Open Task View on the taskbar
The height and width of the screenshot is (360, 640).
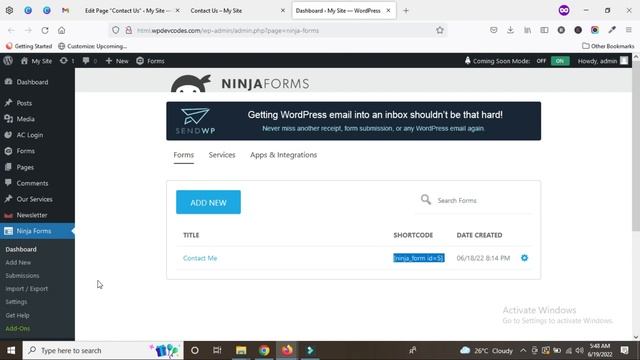[x=217, y=350]
